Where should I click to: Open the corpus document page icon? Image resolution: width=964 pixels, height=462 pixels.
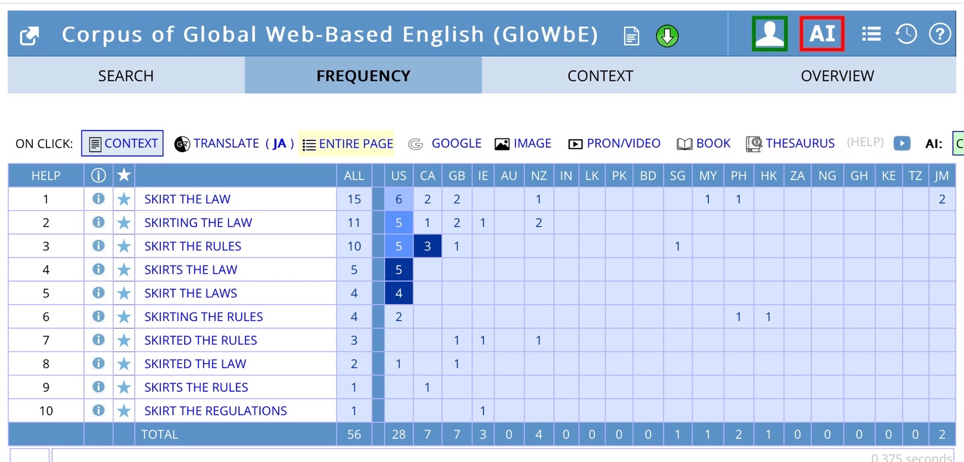pos(631,36)
